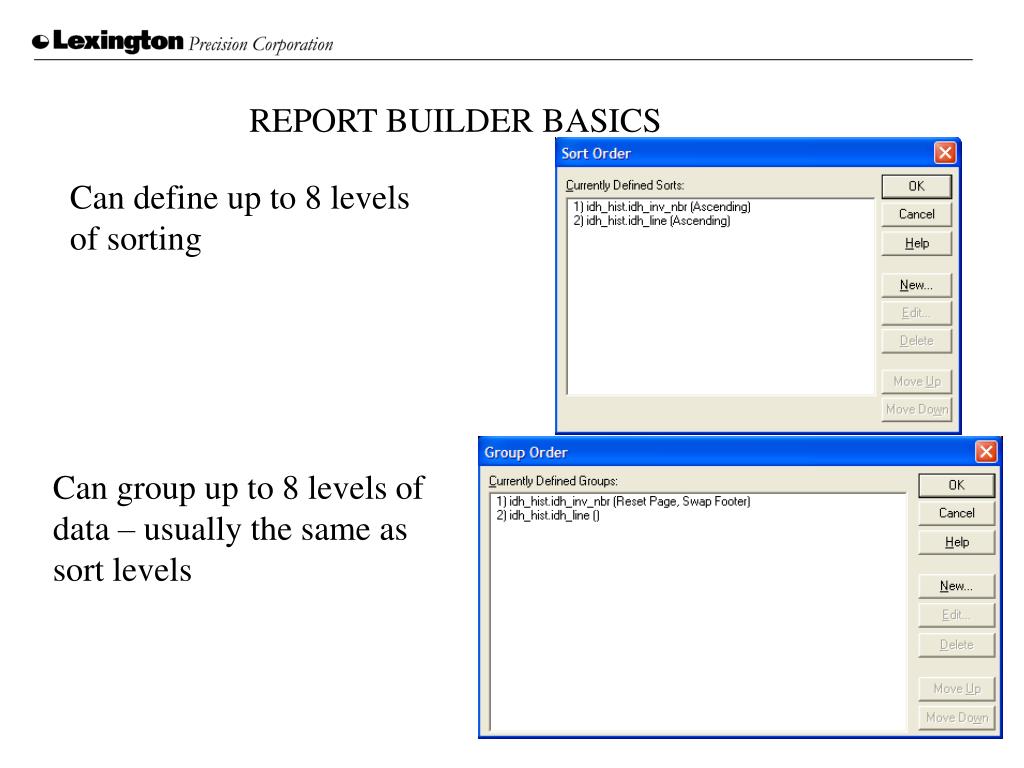Click OK in the Group Order dialog
Image resolution: width=1024 pixels, height=768 pixels.
click(x=956, y=485)
